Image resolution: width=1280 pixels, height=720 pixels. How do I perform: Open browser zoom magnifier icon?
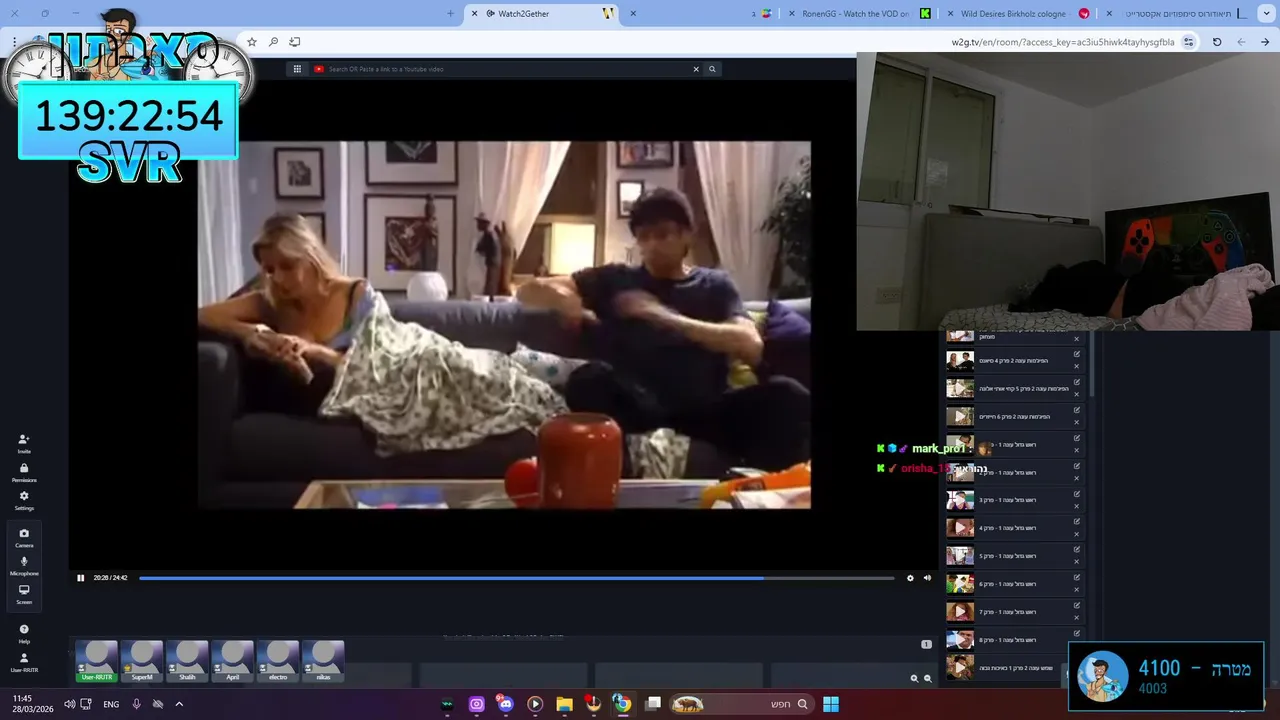pos(273,42)
